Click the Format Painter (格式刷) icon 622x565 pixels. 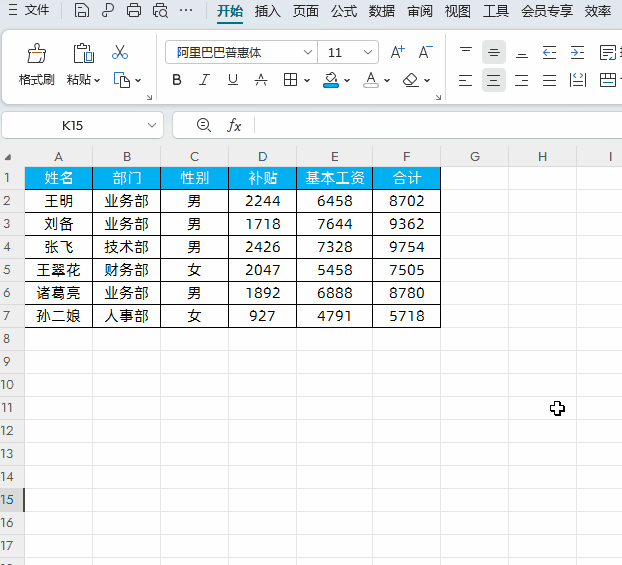coord(36,54)
